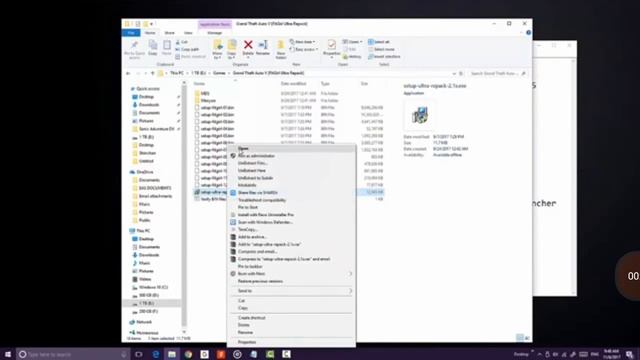Screen dimensions: 640x360
Task: Select This PC in the navigation pane
Action: (143, 231)
